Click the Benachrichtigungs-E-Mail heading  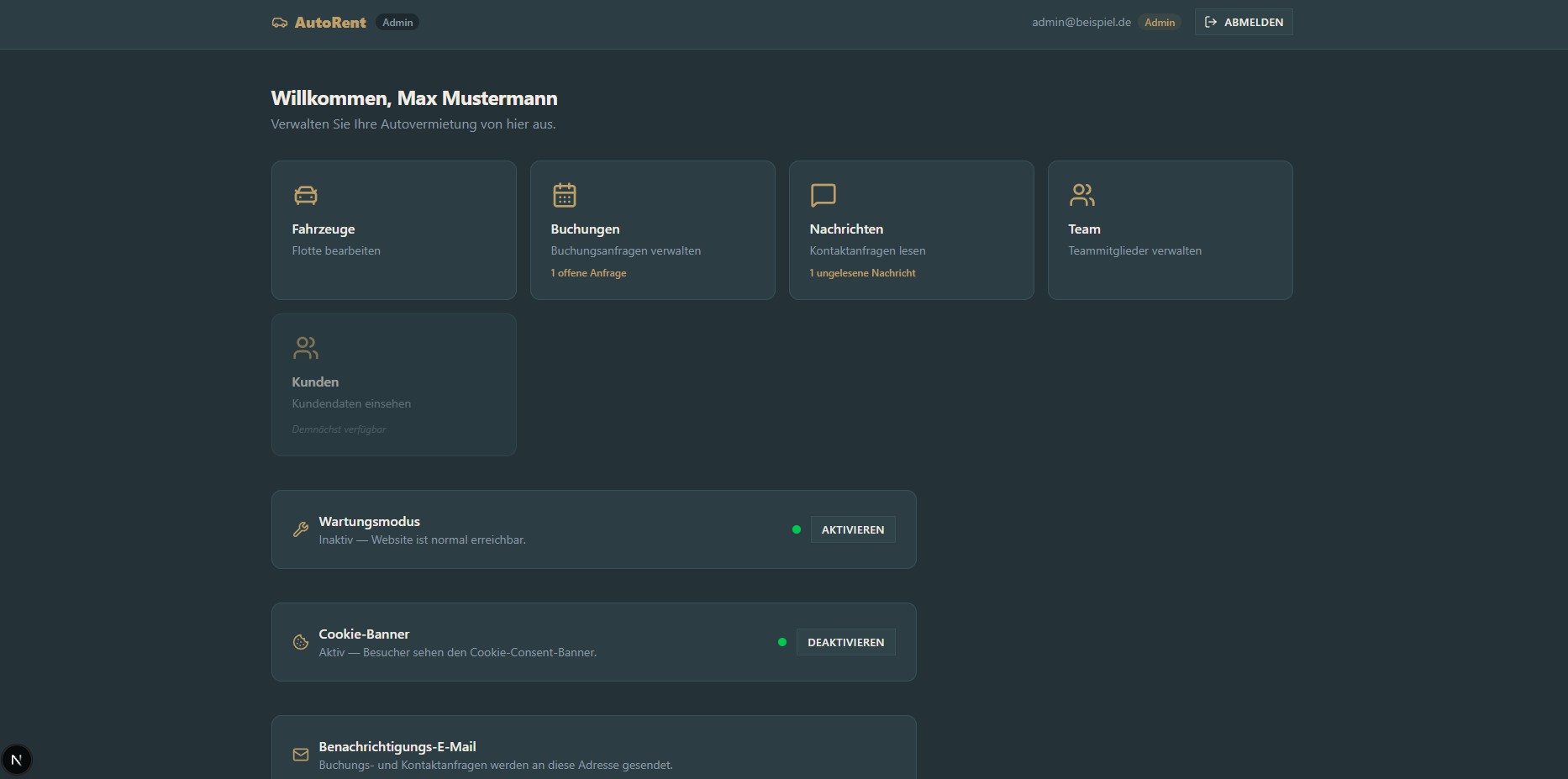tap(397, 746)
